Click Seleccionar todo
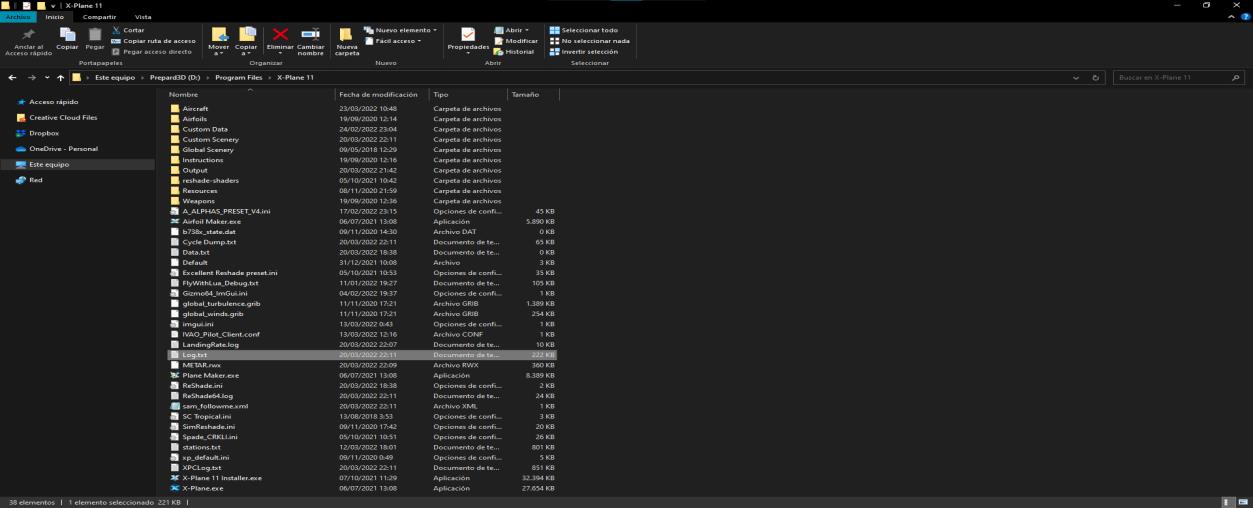The width and height of the screenshot is (1253, 508). pyautogui.click(x=584, y=29)
